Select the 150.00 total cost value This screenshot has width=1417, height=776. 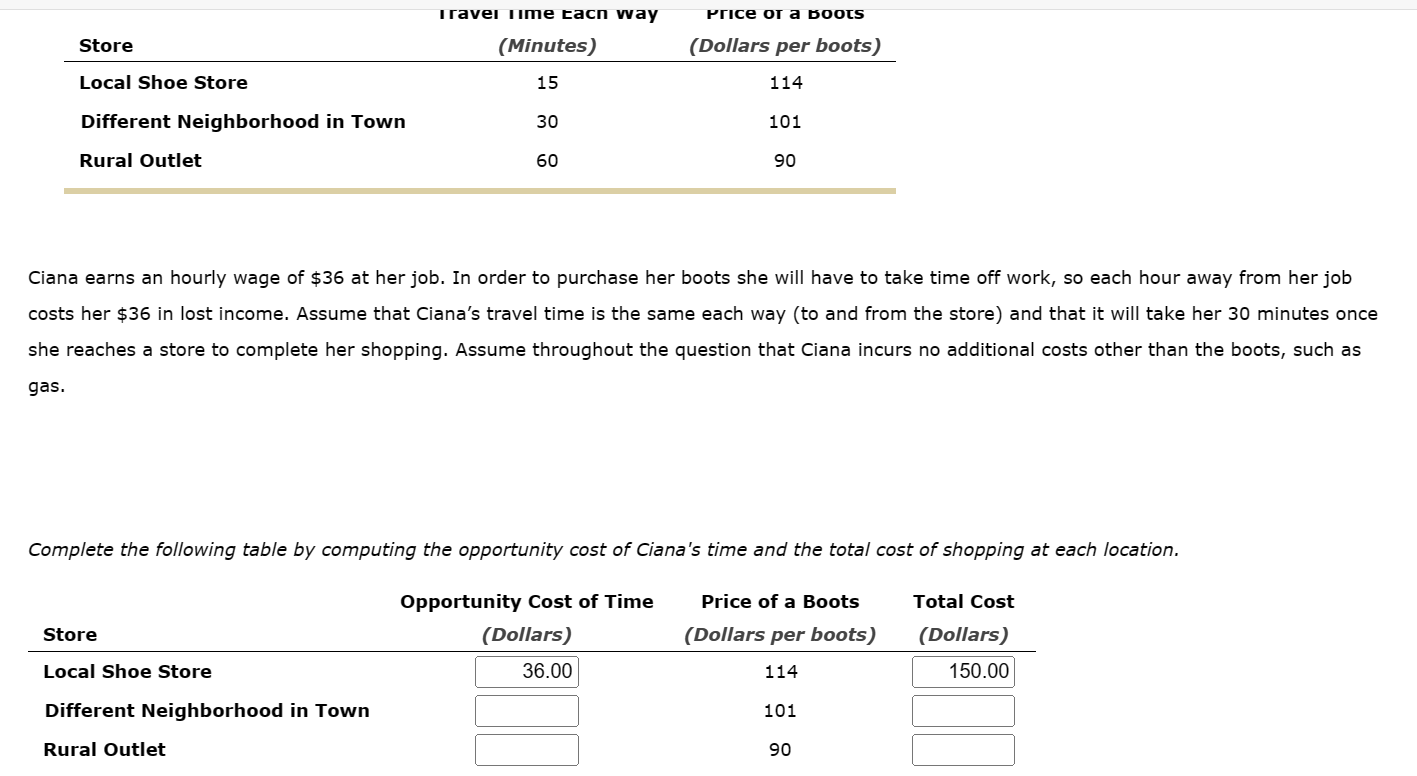(x=962, y=671)
